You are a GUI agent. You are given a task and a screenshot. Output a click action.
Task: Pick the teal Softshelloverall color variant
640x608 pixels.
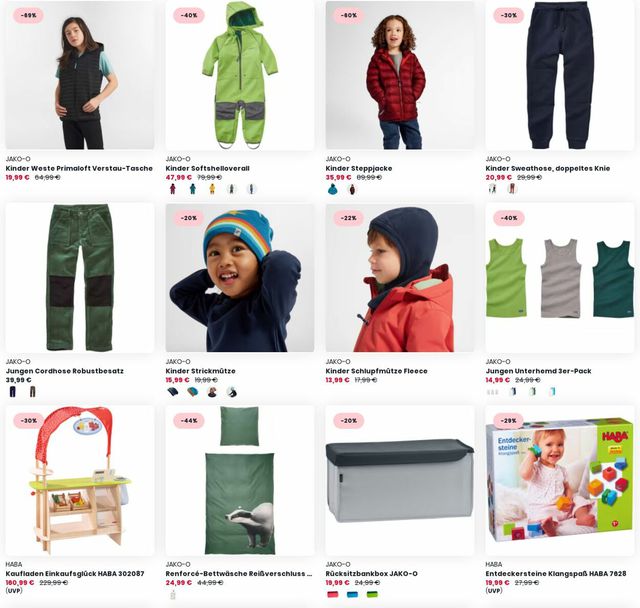pos(192,189)
